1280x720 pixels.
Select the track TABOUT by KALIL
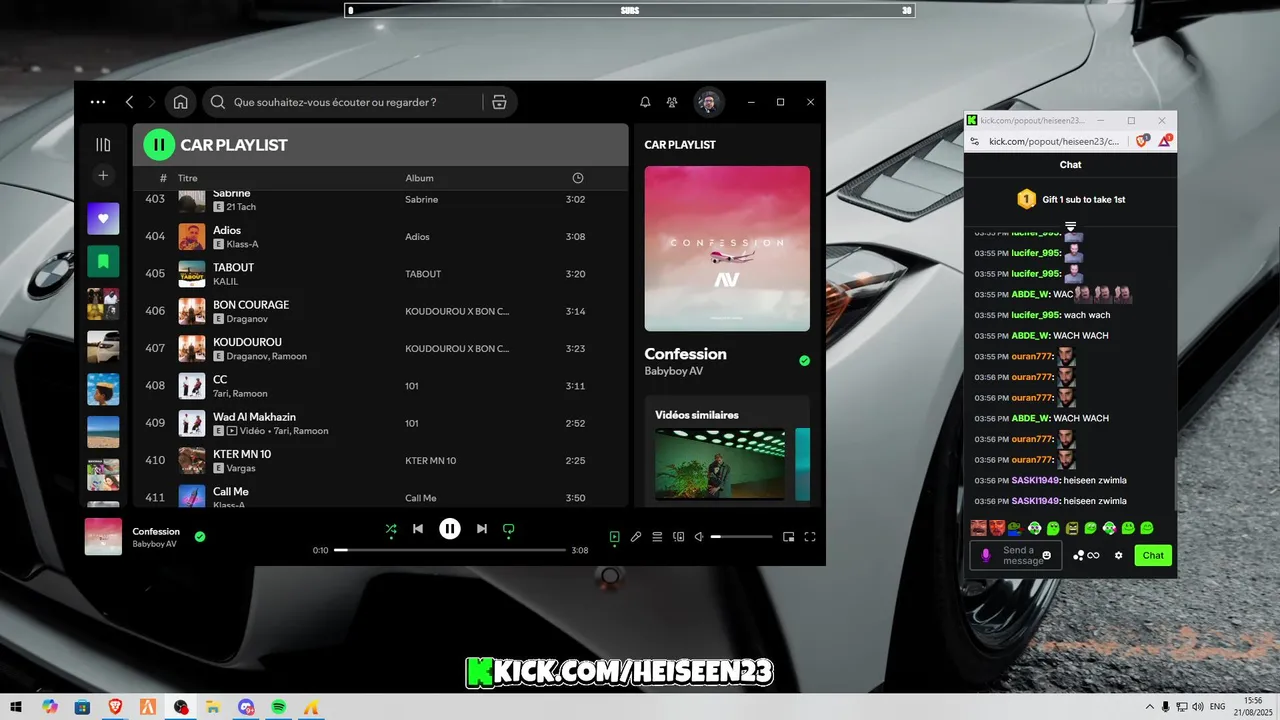(380, 274)
